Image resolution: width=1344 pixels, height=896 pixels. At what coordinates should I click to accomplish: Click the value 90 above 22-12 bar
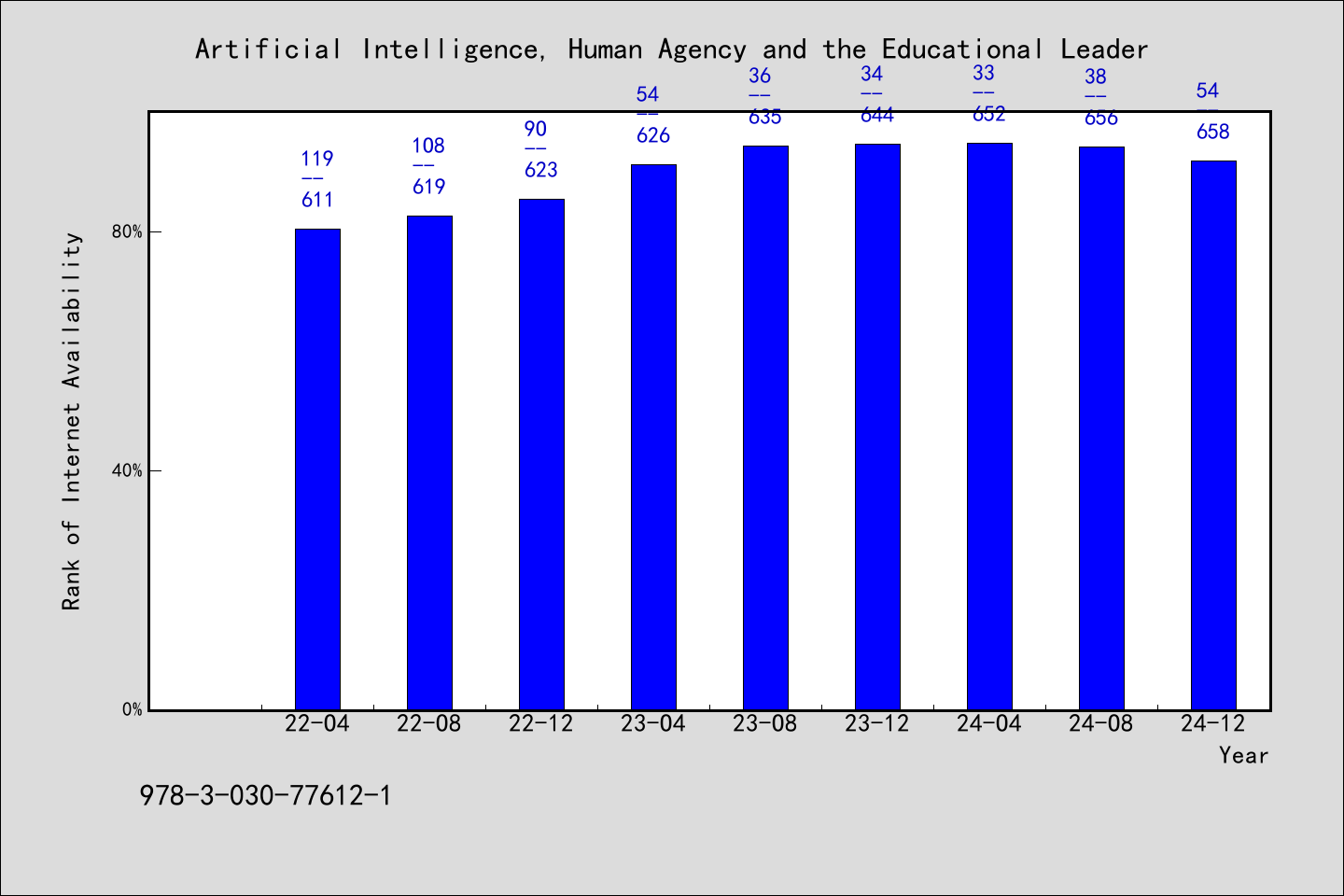coord(536,129)
